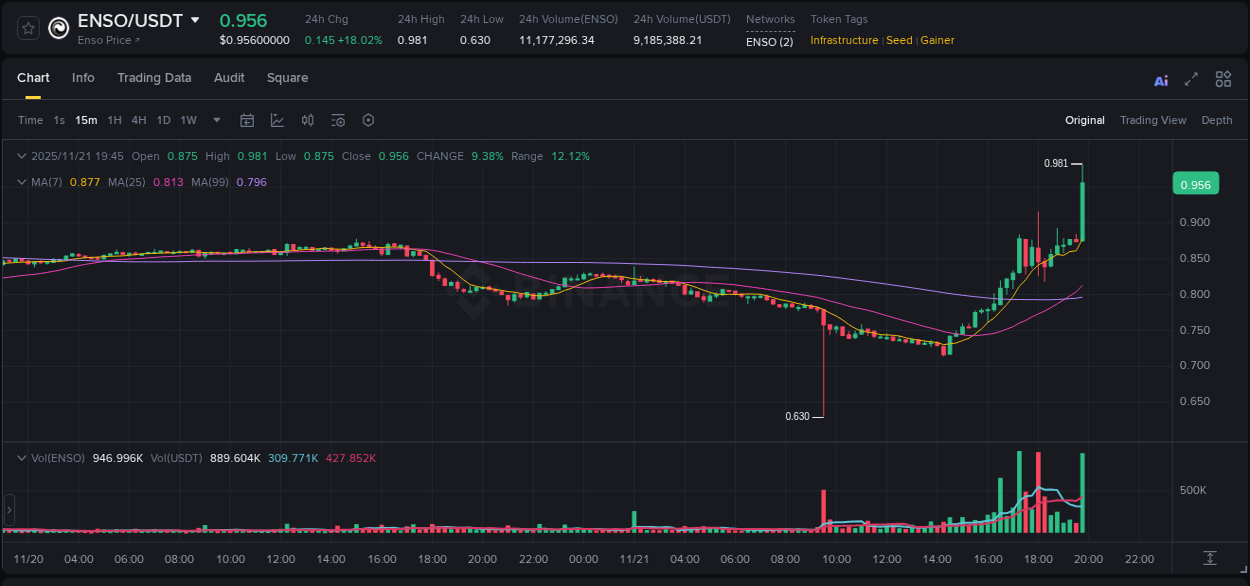Open the widgets grid icon top right
Viewport: 1250px width, 586px height.
point(1223,79)
